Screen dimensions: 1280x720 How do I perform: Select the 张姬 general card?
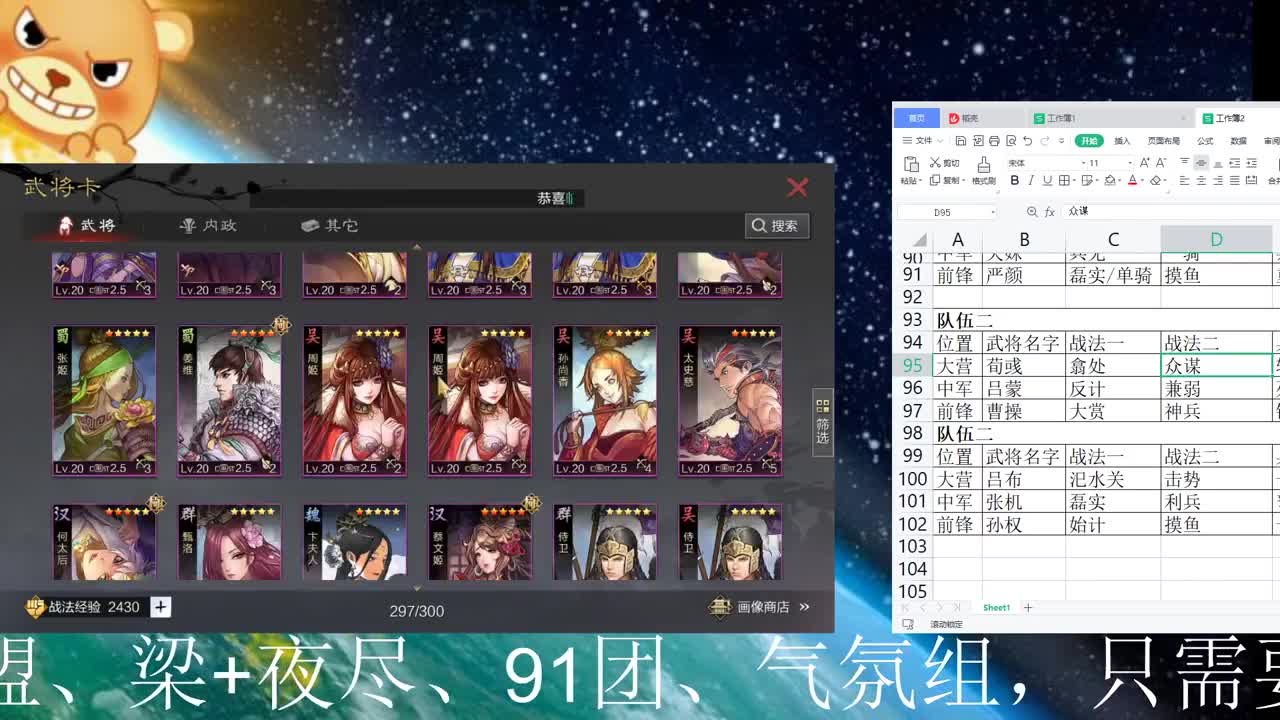coord(104,400)
